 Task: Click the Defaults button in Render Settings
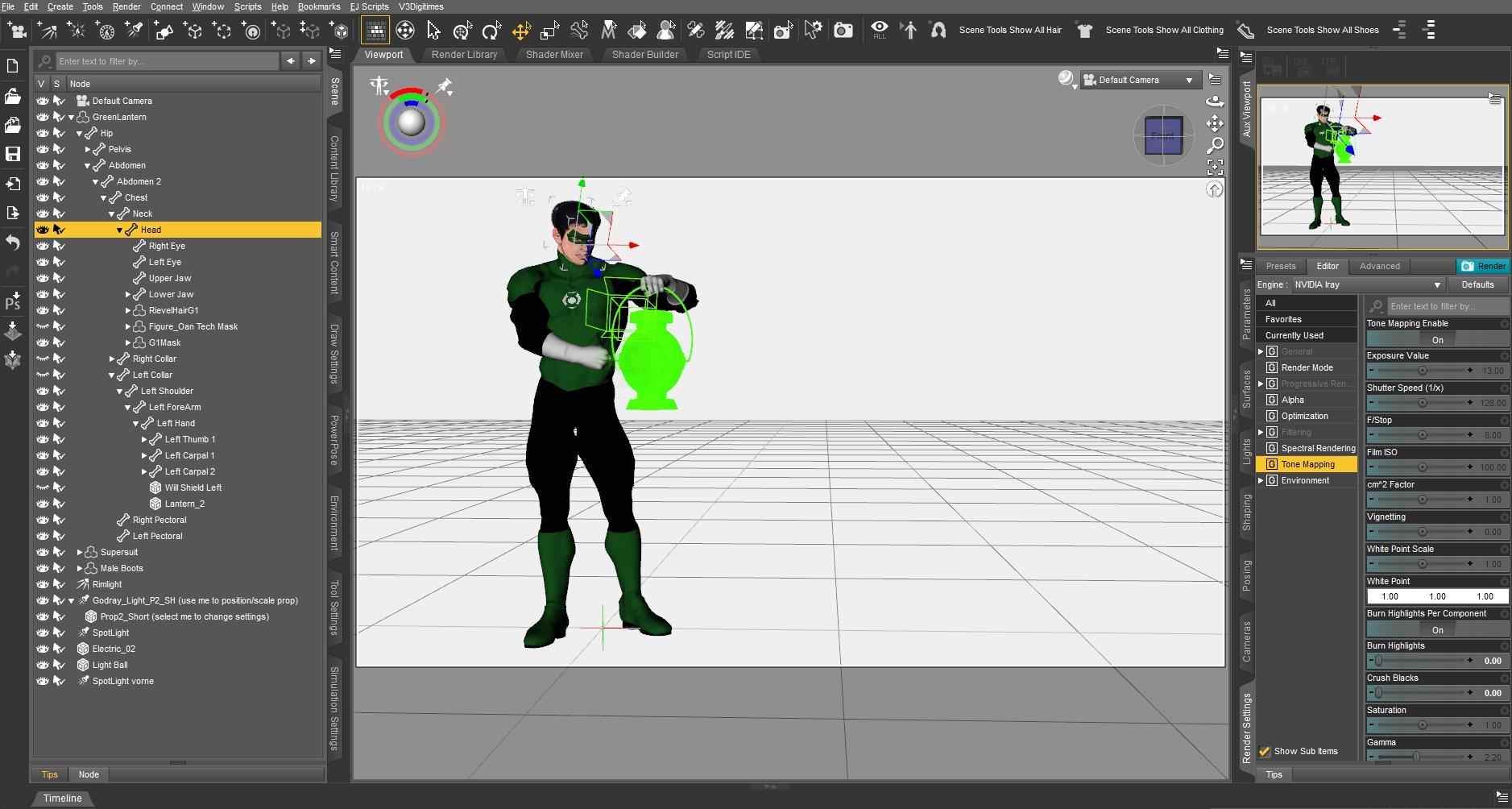[x=1477, y=284]
